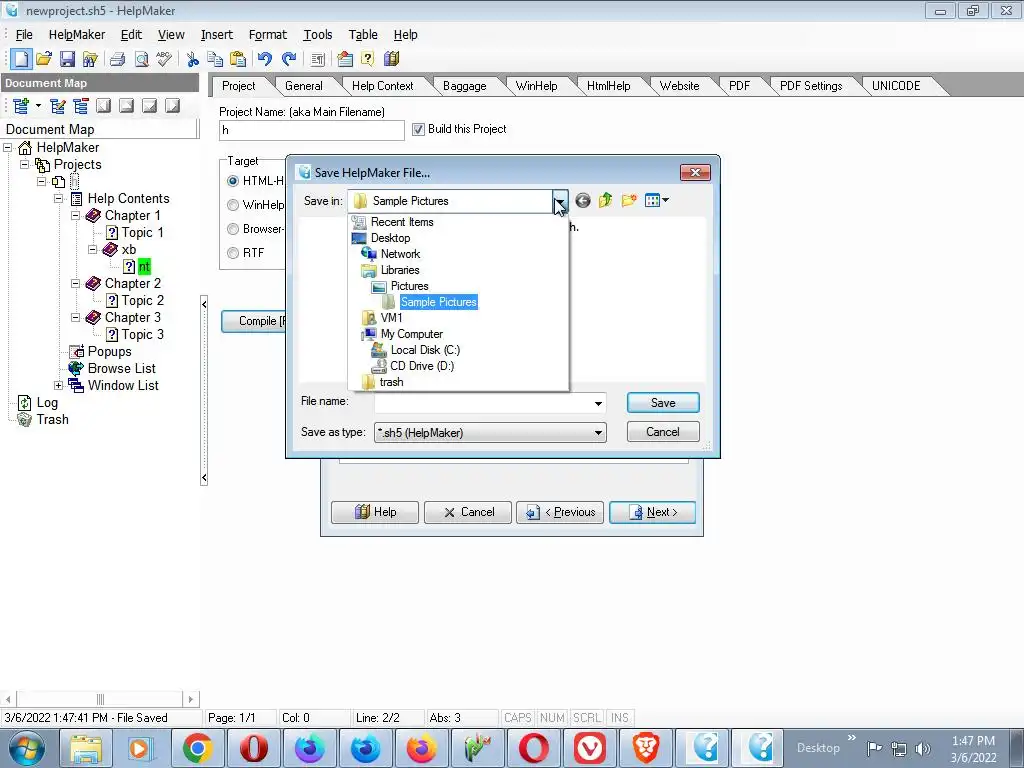Click the add tree item icon
The image size is (1024, 768).
tap(20, 106)
